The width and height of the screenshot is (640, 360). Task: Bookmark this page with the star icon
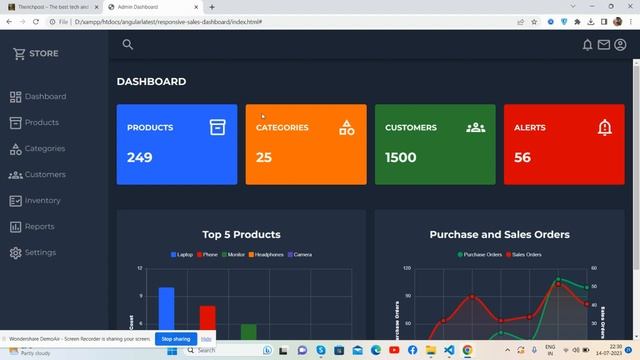(x=534, y=22)
